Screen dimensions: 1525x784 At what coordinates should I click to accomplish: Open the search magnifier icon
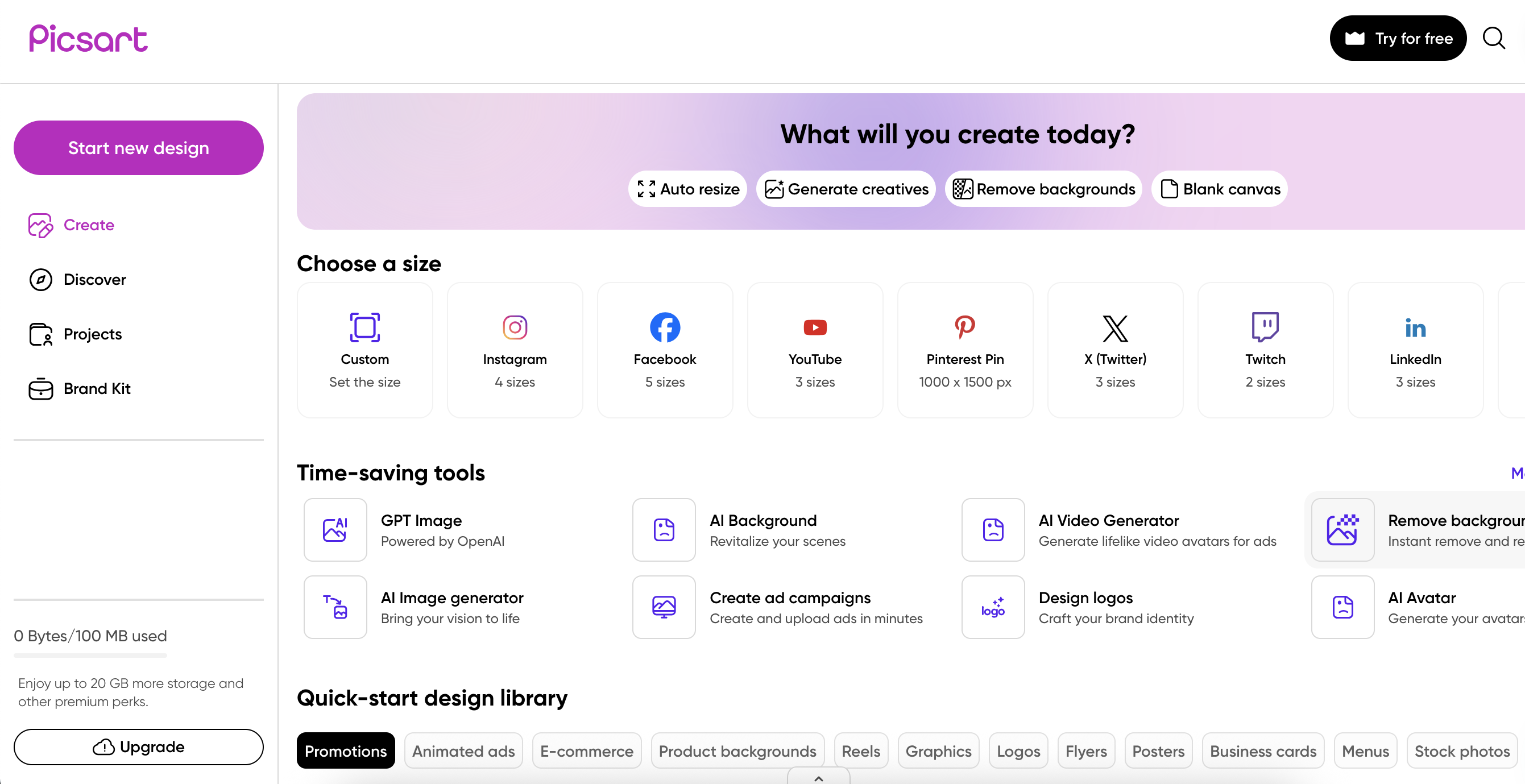[1493, 39]
